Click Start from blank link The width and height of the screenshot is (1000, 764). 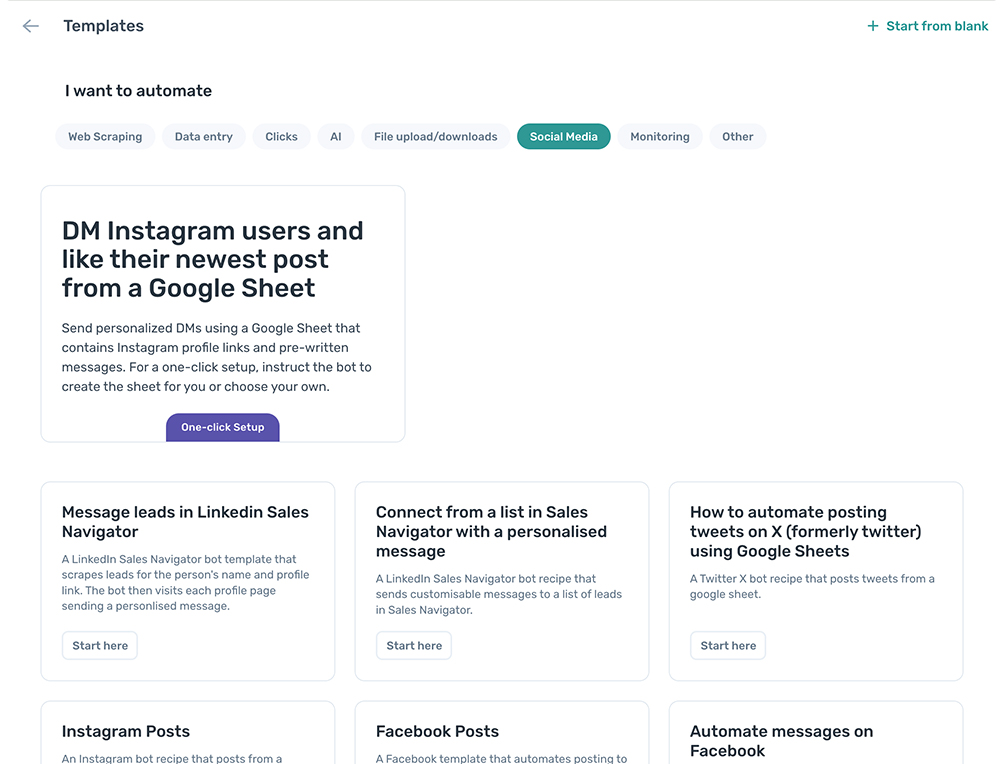click(x=928, y=26)
